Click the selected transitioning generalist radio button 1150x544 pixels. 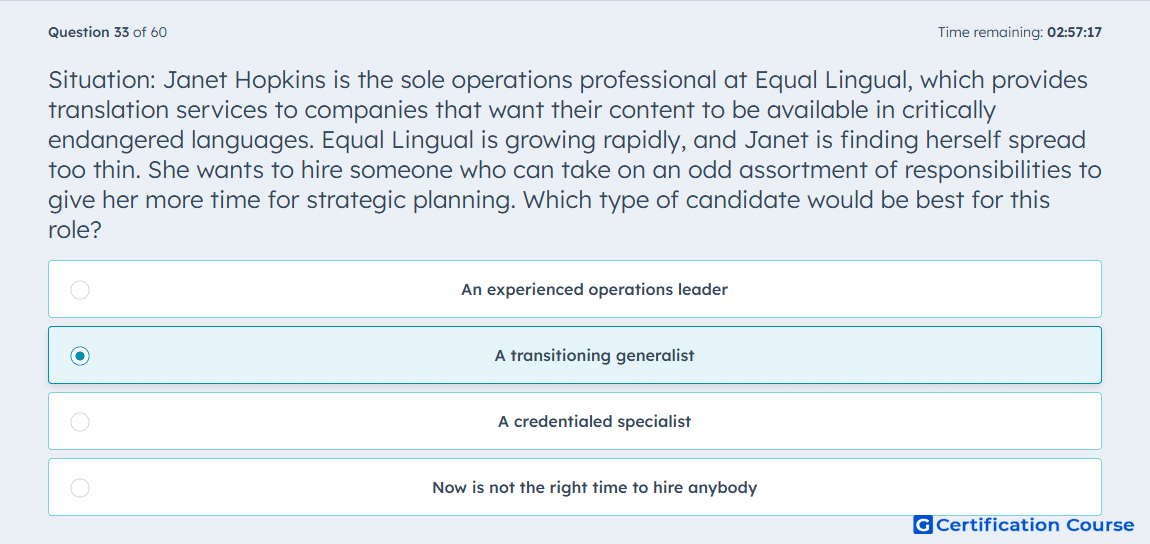pyautogui.click(x=80, y=356)
